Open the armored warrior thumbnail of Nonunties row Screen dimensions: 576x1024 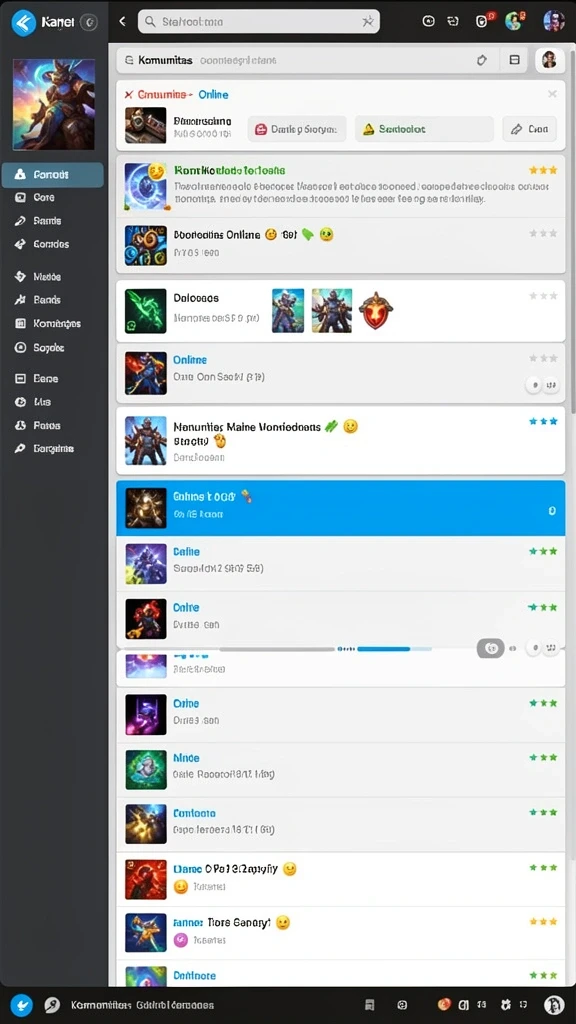(x=146, y=440)
